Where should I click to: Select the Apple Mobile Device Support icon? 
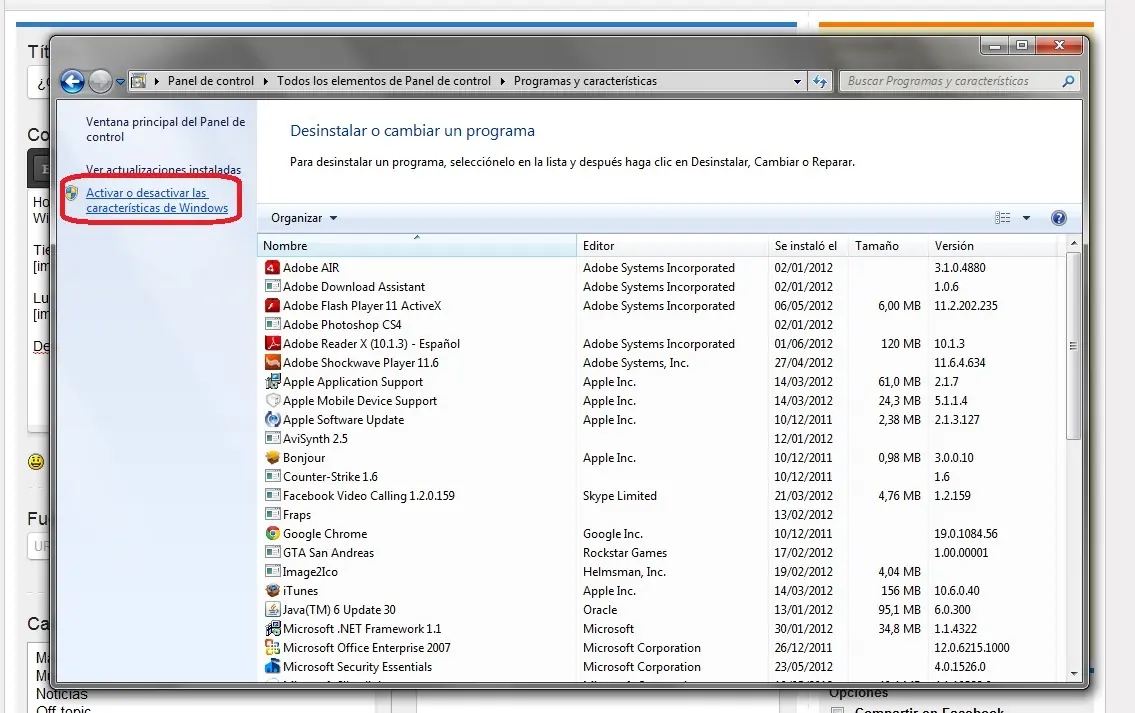tap(272, 400)
